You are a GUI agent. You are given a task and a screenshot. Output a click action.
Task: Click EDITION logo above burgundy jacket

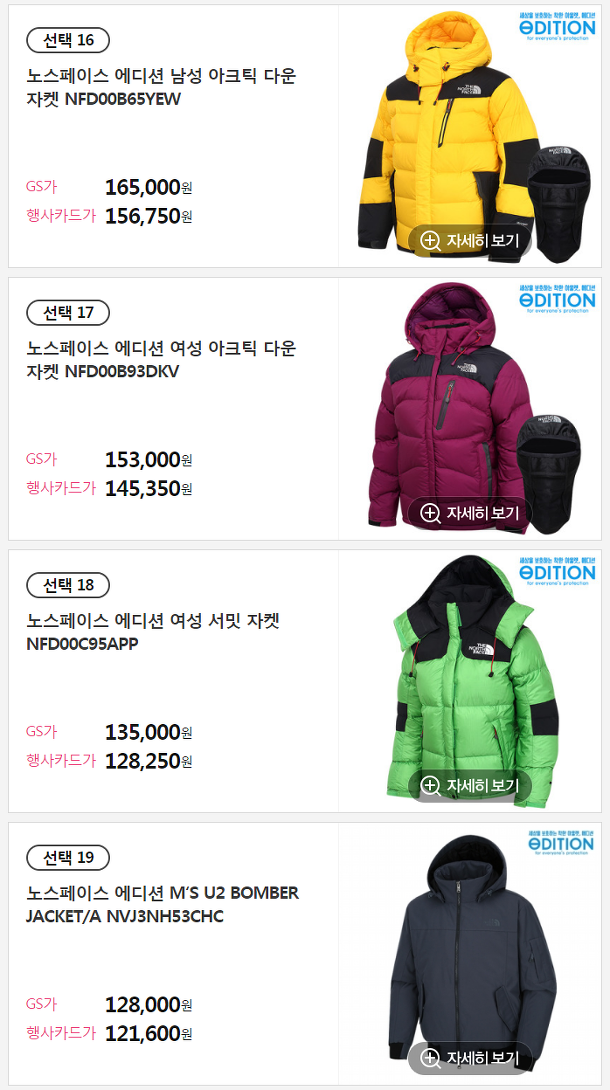(x=557, y=299)
